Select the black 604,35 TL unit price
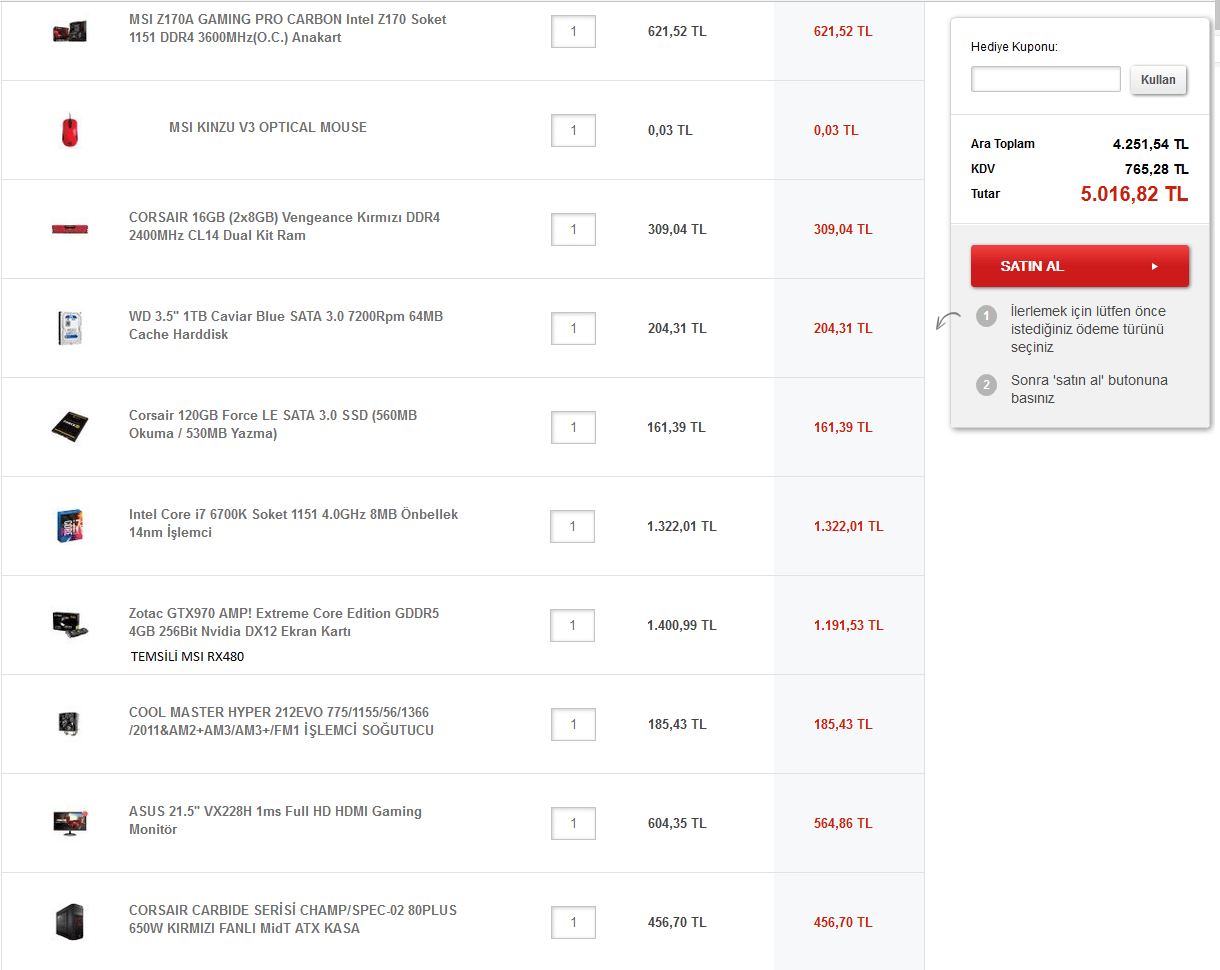Viewport: 1220px width, 970px height. point(677,823)
